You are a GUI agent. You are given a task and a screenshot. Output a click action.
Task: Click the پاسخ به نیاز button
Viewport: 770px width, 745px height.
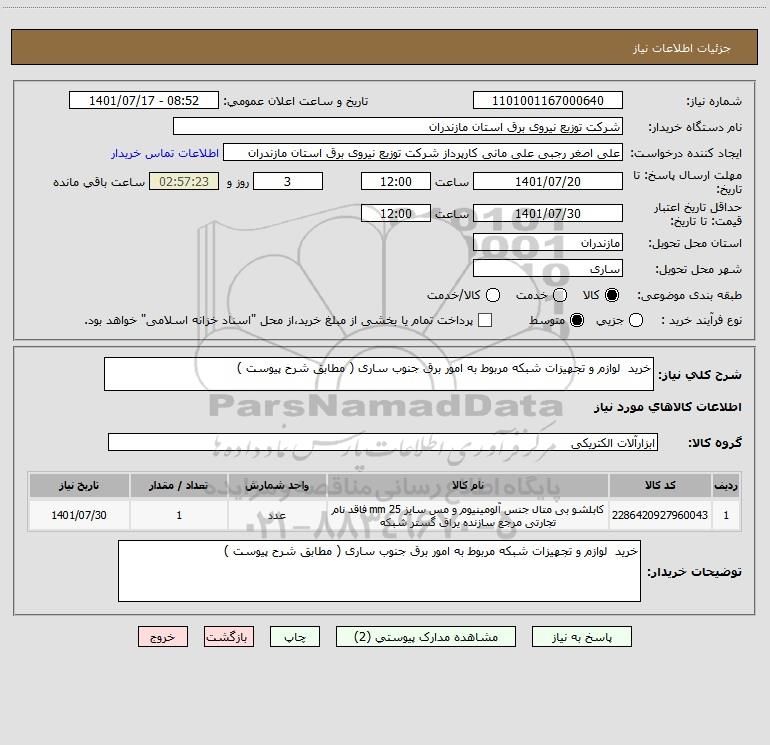click(x=582, y=637)
